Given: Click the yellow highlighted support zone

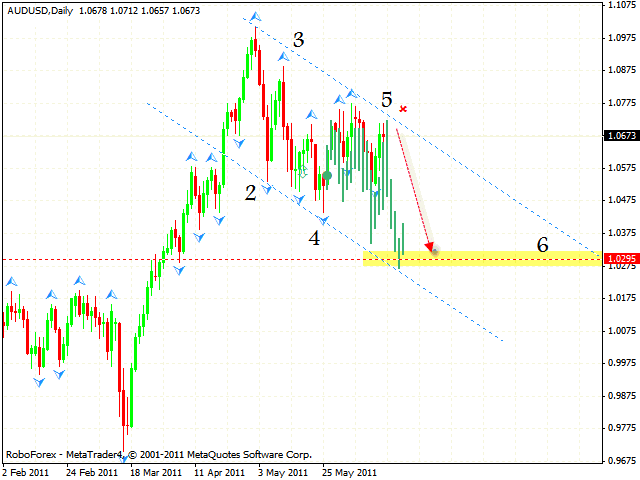Looking at the screenshot, I should tap(480, 259).
